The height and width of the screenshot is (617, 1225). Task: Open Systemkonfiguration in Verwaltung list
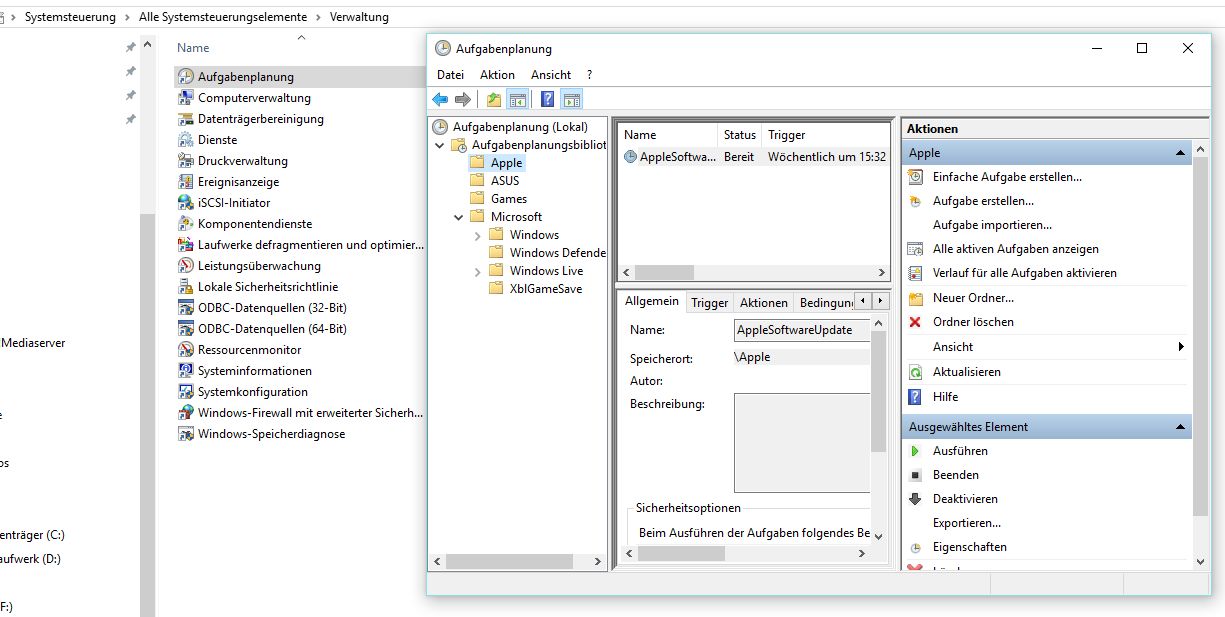point(253,392)
